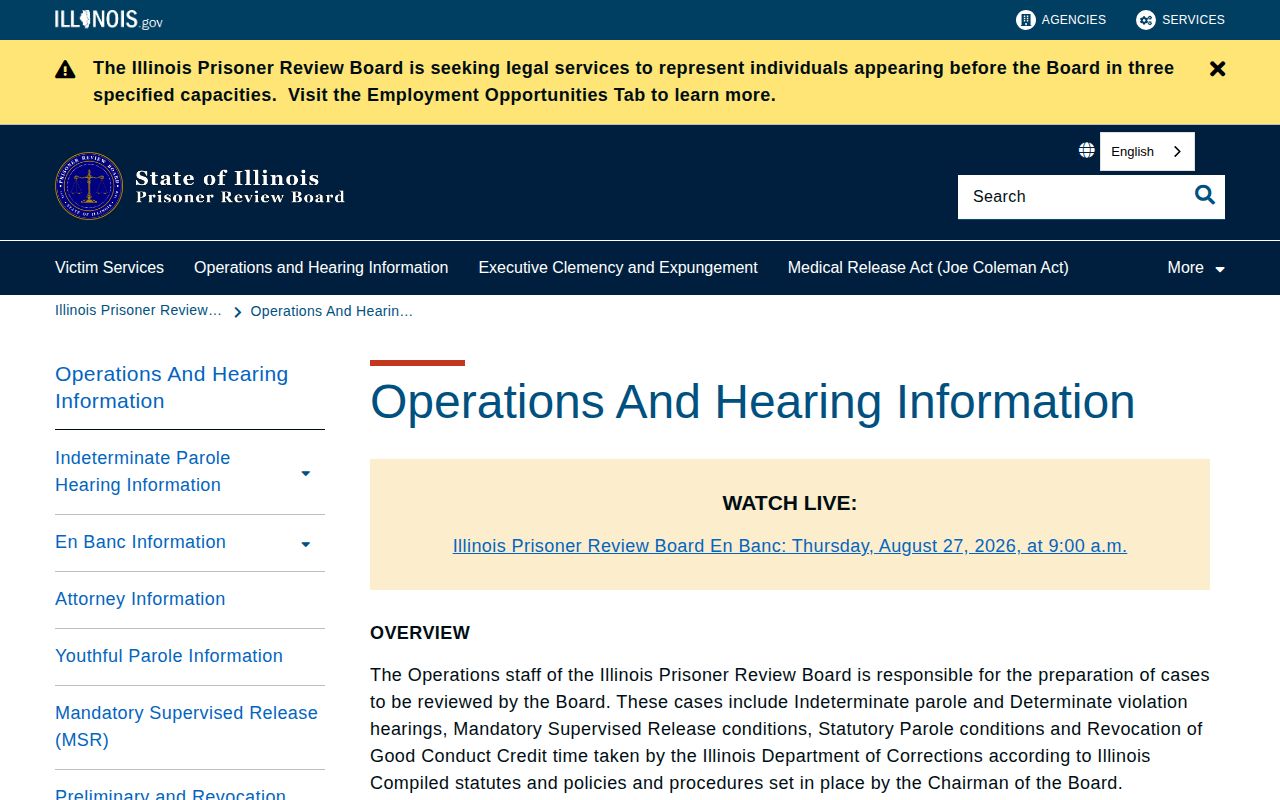Open the English language selector
The image size is (1280, 800).
[x=1147, y=151]
